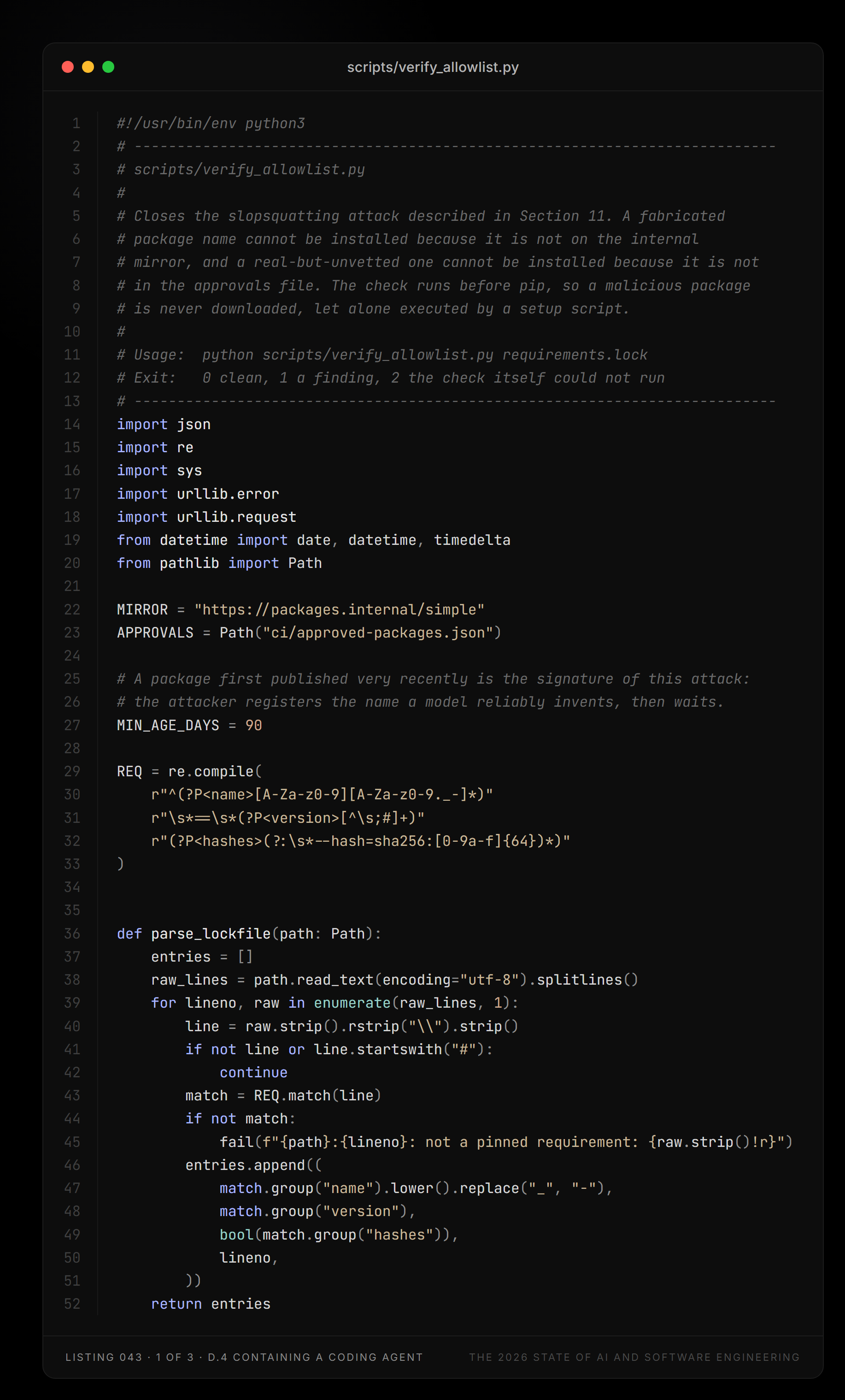This screenshot has height=1400, width=845.
Task: Click the string 'ci/approved-packages.json'
Action: coord(378,632)
